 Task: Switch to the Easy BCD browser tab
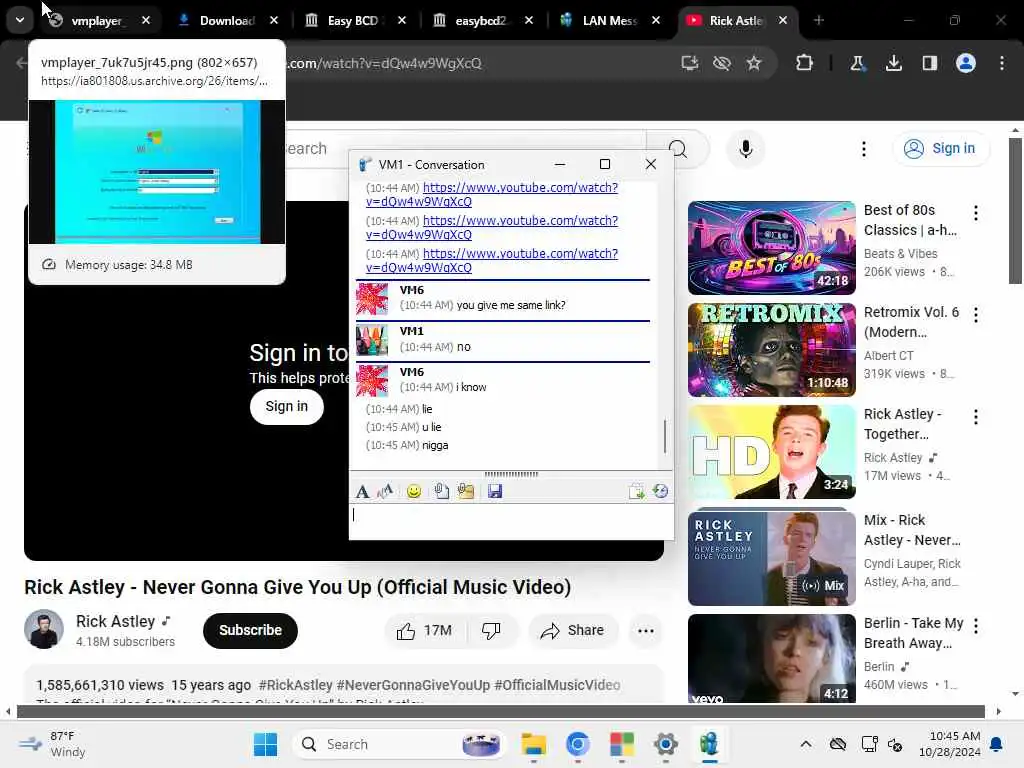point(353,21)
